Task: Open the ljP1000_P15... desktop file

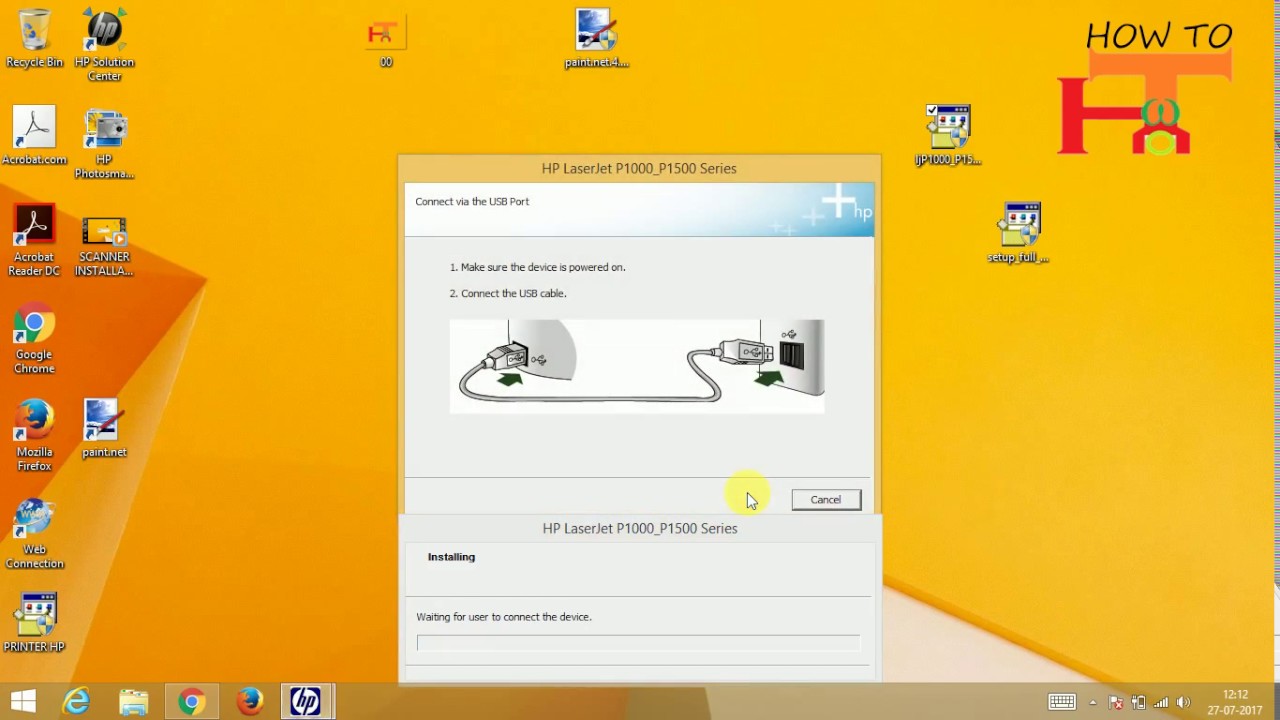Action: point(948,135)
